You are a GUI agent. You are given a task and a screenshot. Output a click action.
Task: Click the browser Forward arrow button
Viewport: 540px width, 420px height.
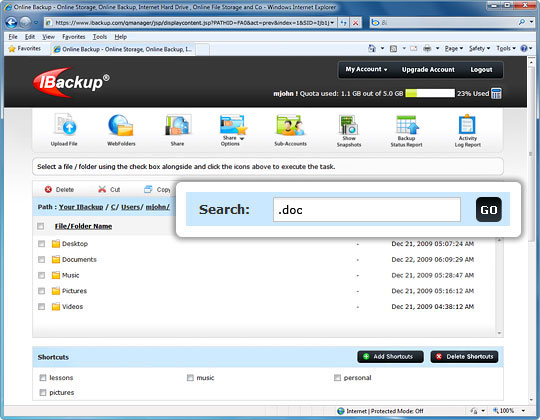(25, 23)
